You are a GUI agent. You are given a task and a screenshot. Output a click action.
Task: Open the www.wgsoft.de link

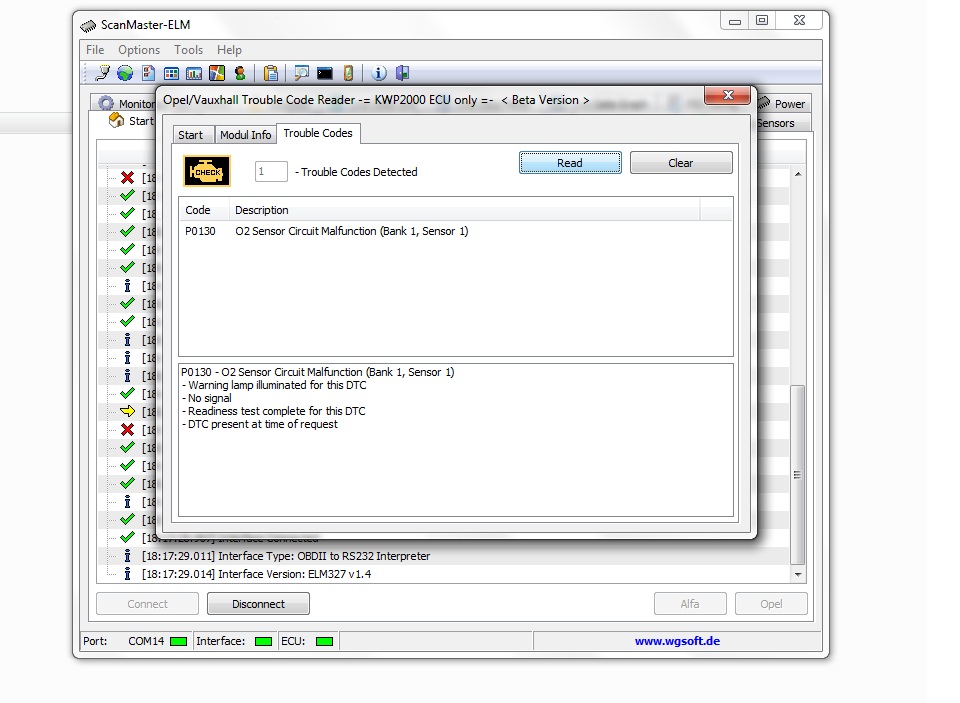(677, 641)
